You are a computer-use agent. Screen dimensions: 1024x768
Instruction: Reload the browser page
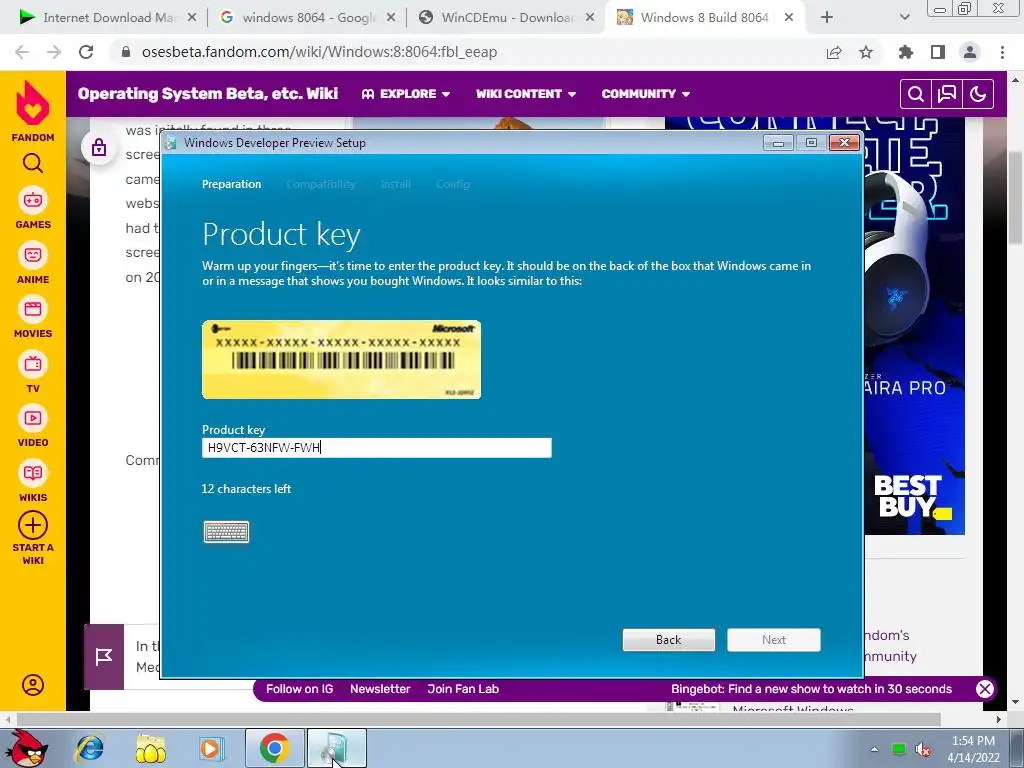pyautogui.click(x=86, y=52)
